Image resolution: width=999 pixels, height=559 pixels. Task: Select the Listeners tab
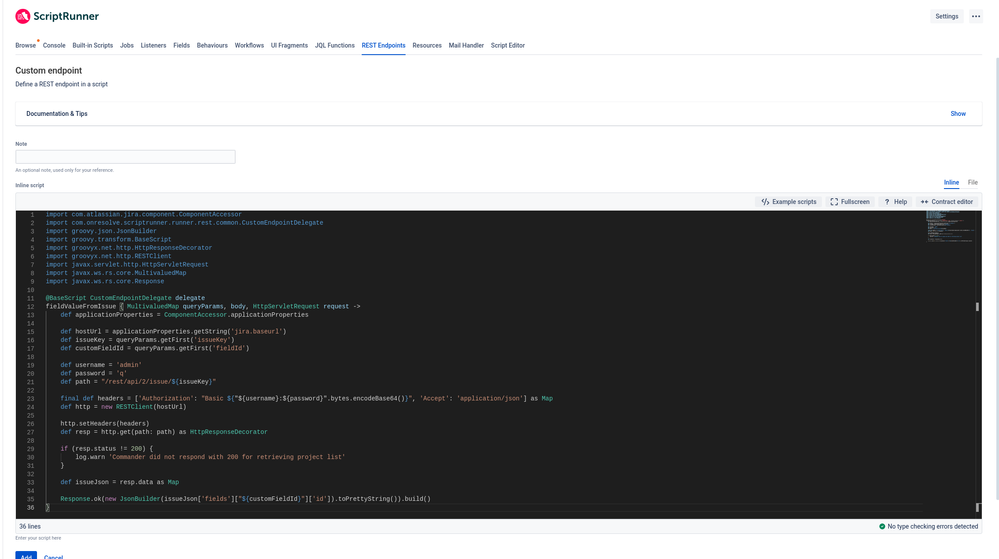pos(153,45)
